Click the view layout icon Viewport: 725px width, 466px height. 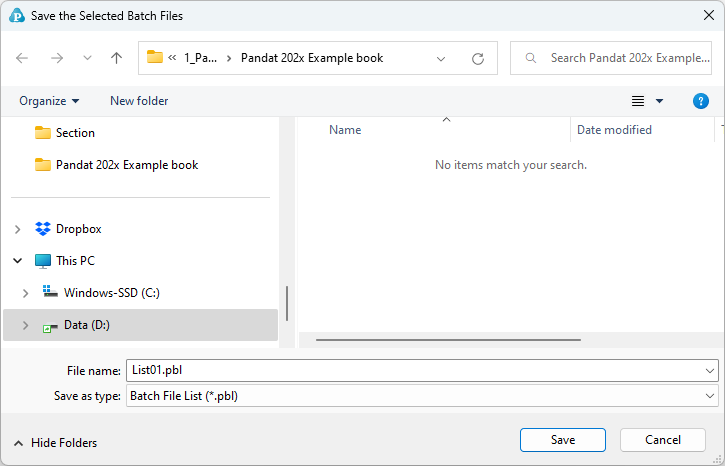pos(638,101)
